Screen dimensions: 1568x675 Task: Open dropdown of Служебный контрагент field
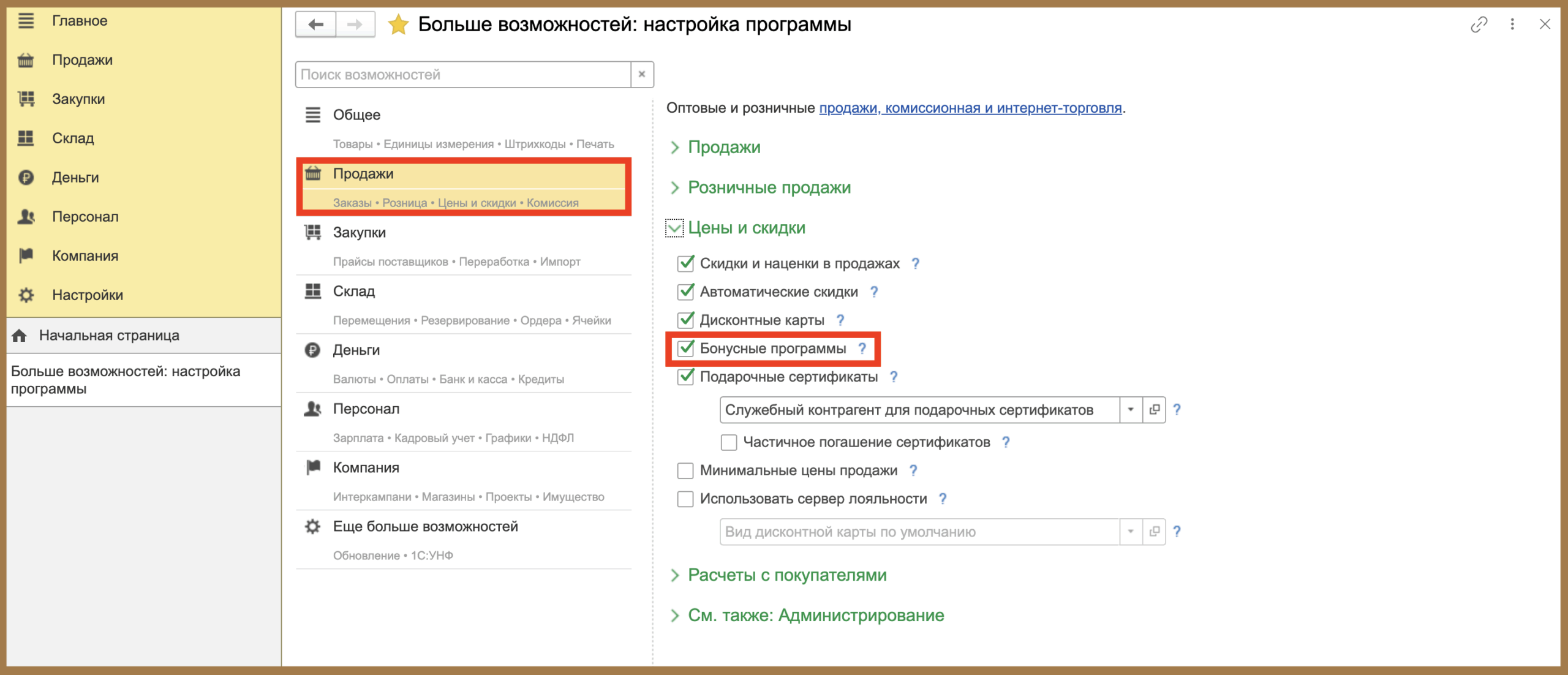1131,410
